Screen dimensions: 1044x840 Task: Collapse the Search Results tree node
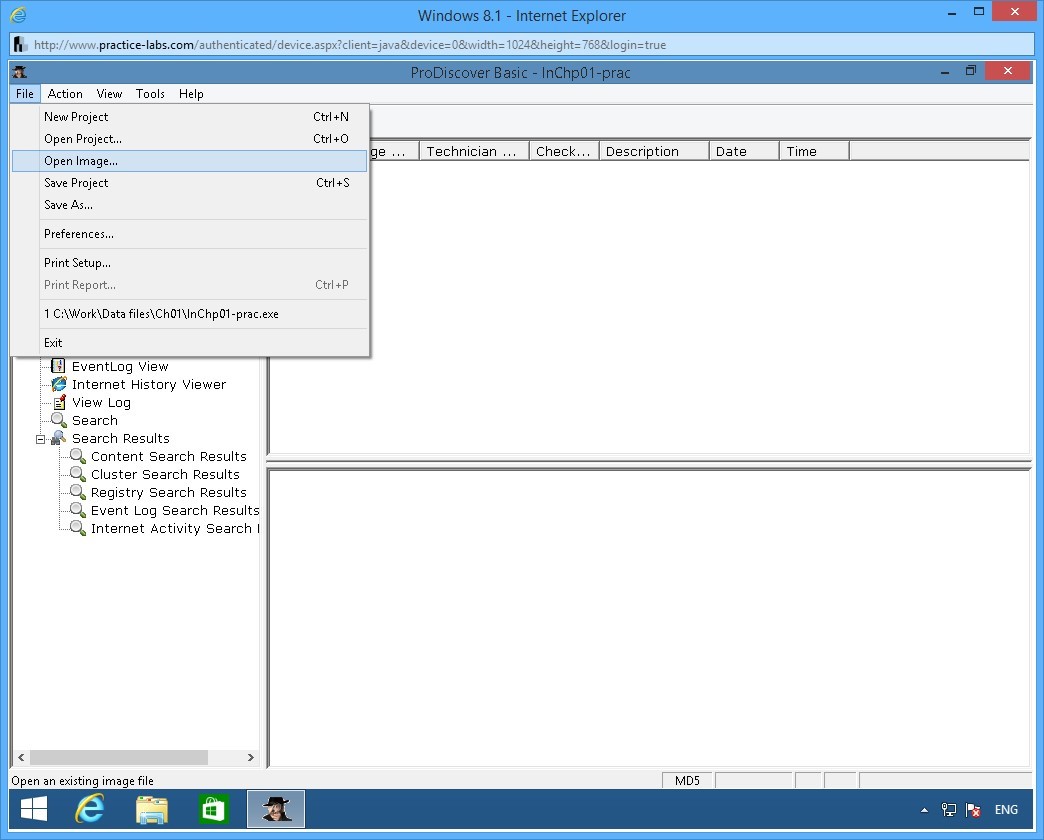(41, 439)
